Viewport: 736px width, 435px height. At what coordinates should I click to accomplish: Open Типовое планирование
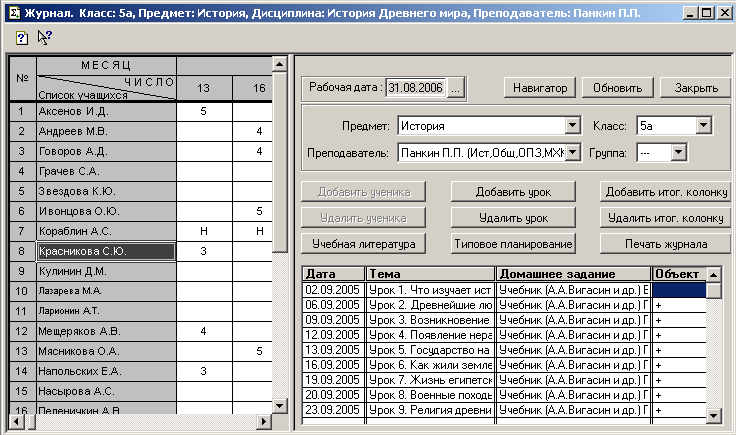click(x=513, y=244)
